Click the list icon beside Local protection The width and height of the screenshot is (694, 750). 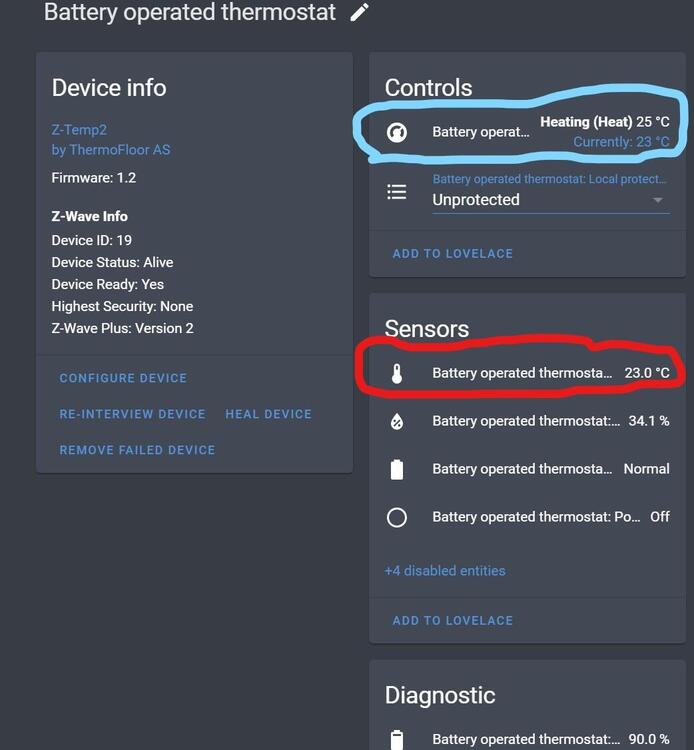coord(397,192)
